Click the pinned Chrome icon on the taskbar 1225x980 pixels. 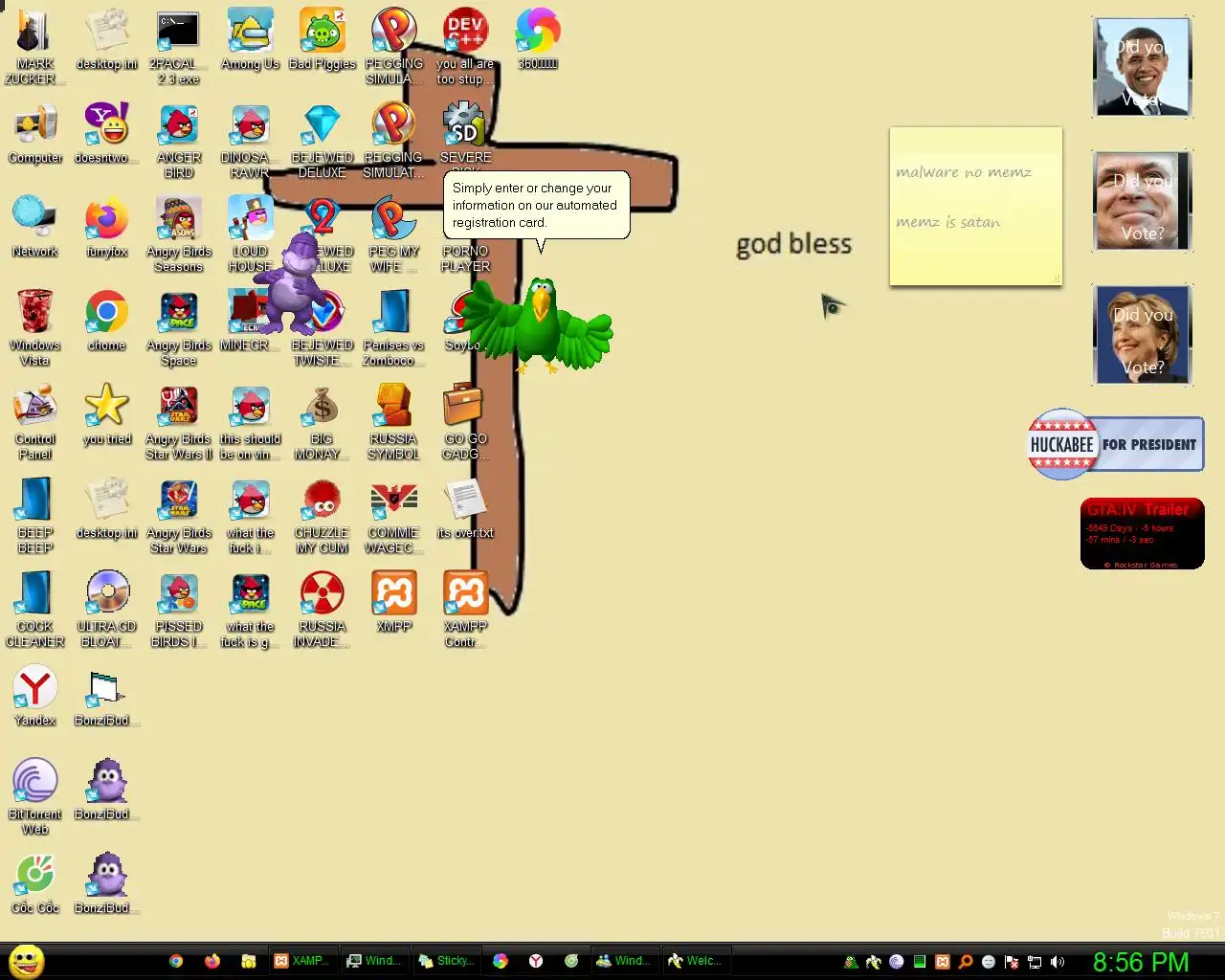pos(176,961)
